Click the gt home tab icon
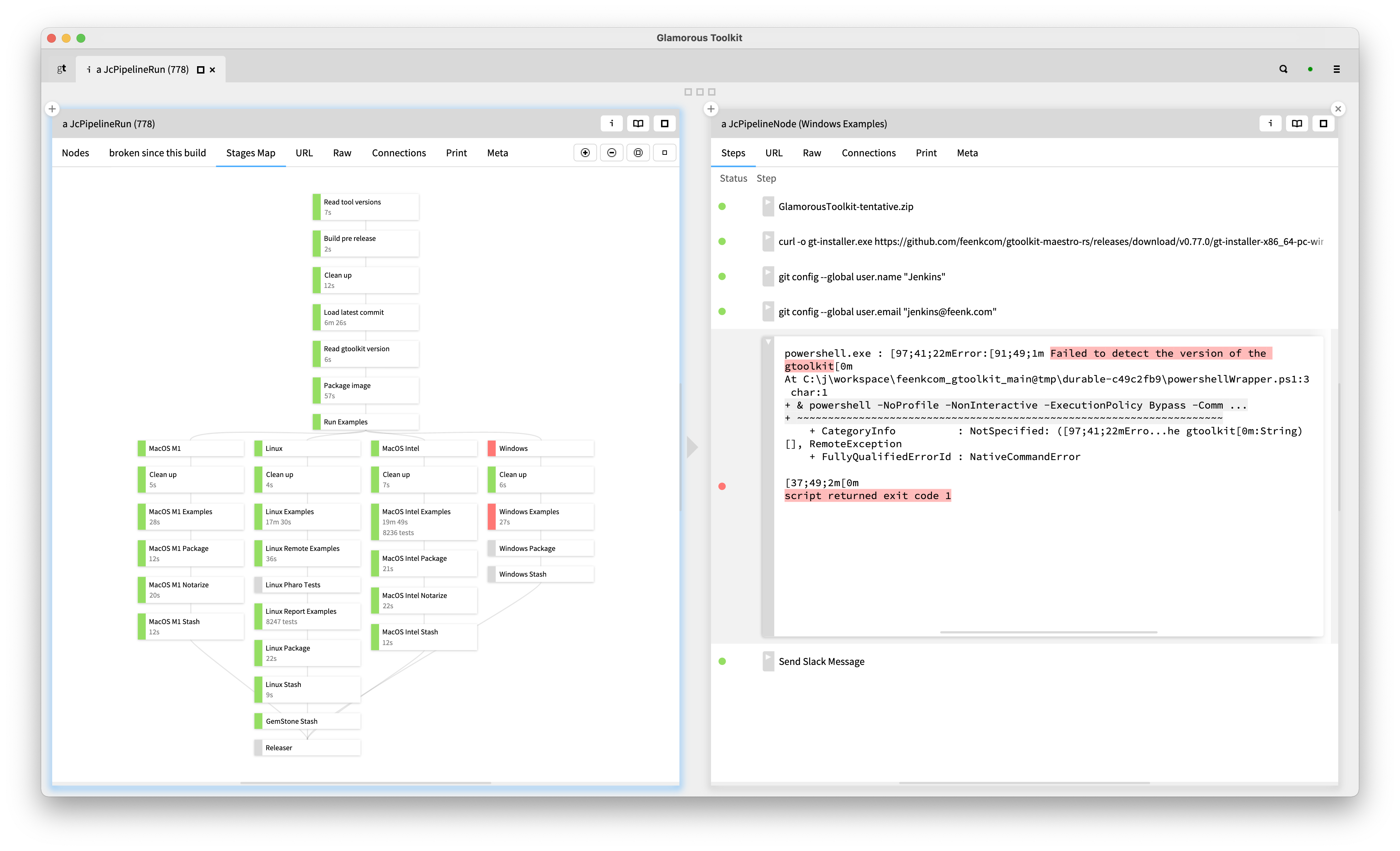The width and height of the screenshot is (1400, 851). (61, 69)
